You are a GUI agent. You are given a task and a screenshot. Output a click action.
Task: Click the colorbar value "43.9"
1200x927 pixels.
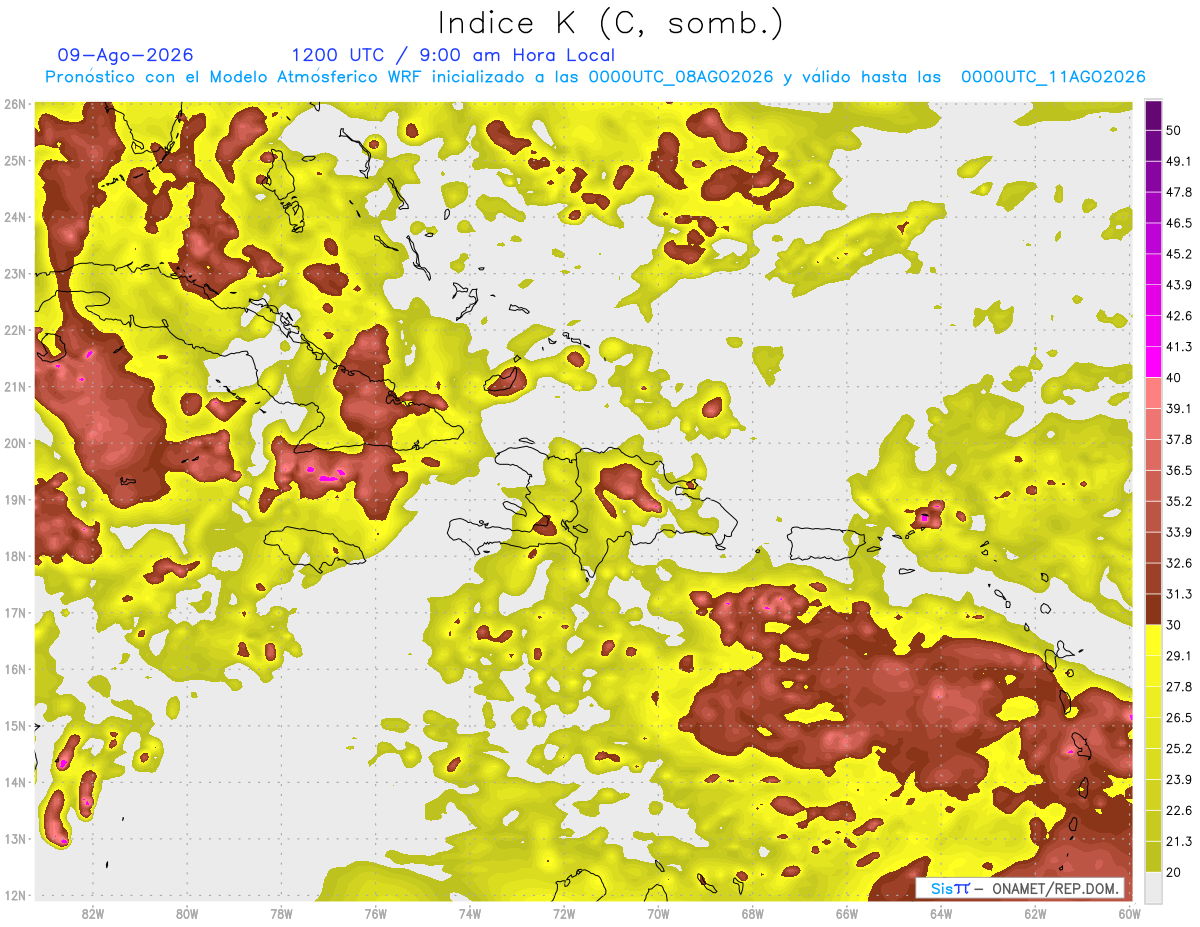1179,284
